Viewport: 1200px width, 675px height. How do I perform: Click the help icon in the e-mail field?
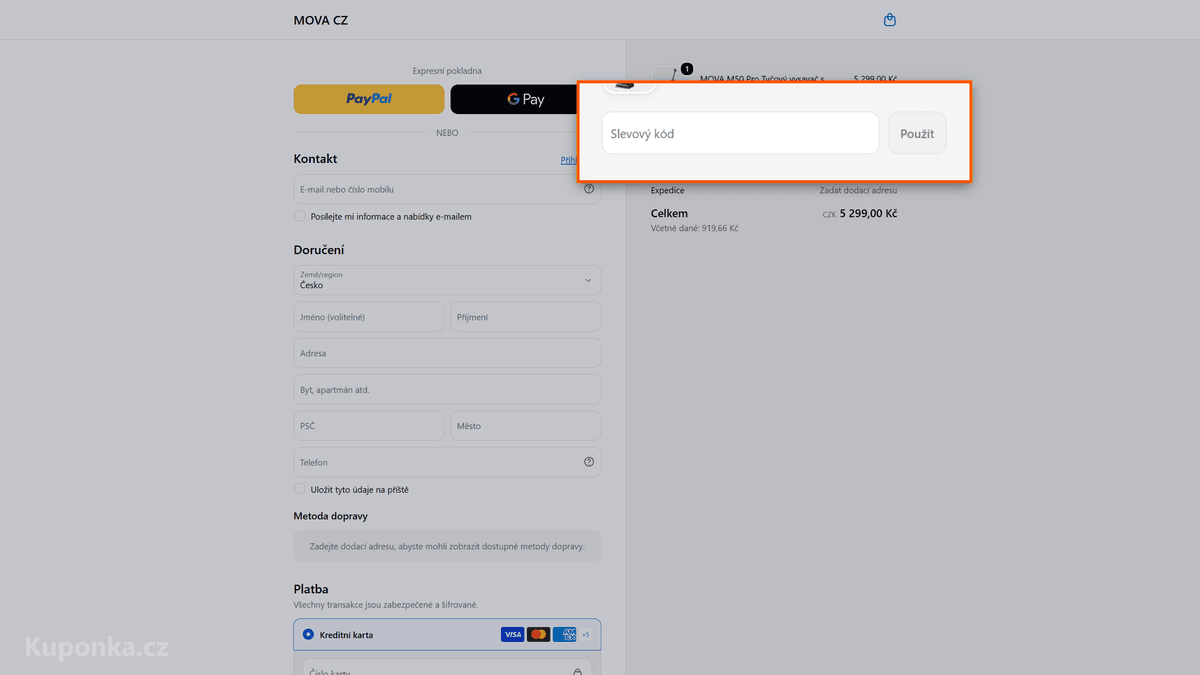(589, 189)
